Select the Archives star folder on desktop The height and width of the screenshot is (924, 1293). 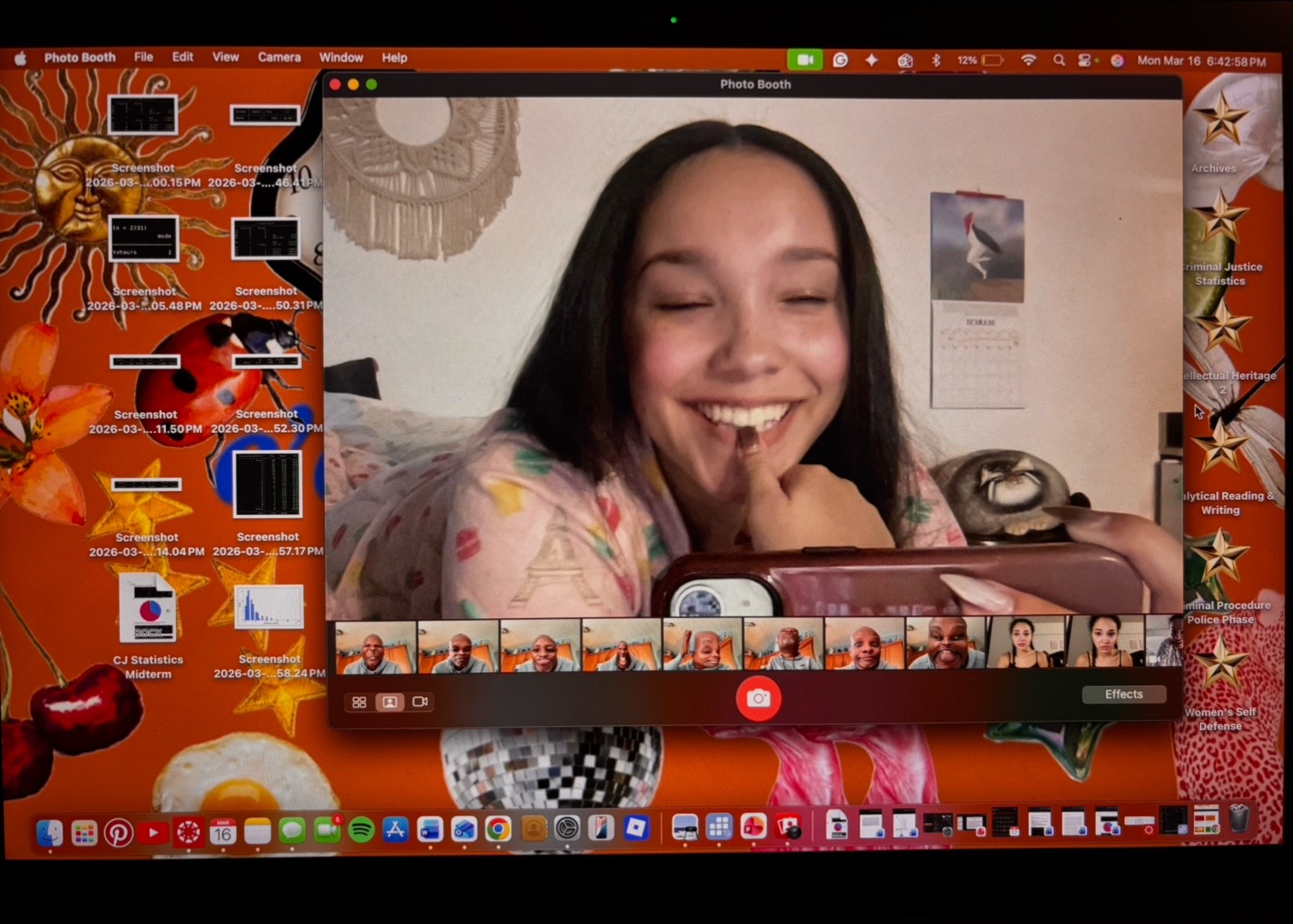click(x=1220, y=131)
